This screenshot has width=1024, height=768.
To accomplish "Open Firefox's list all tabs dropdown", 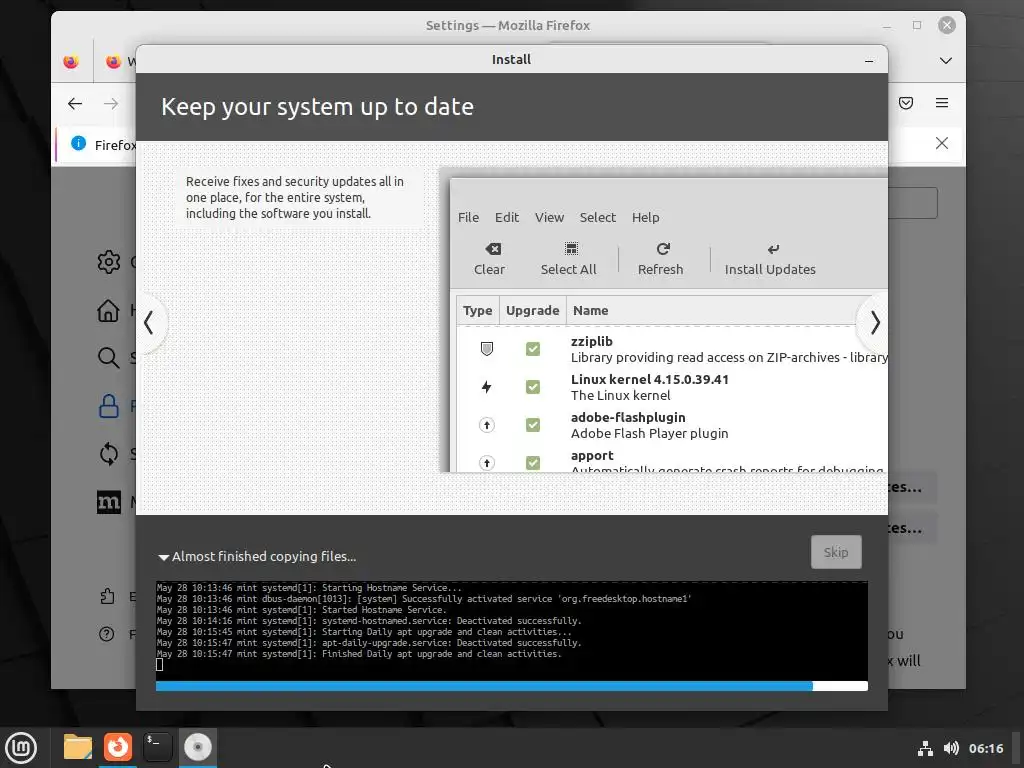I will (946, 61).
